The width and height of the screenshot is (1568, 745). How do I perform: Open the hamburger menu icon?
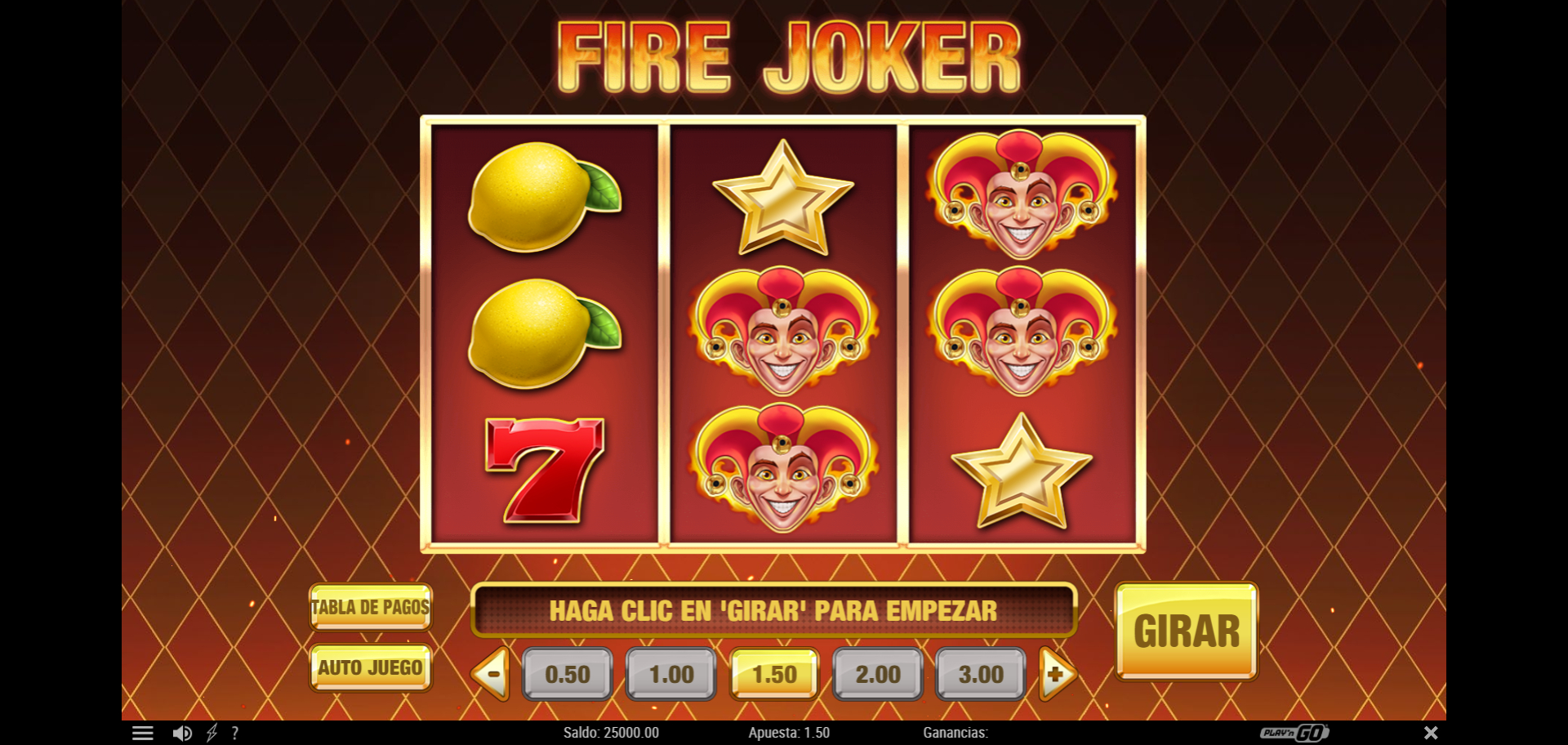click(143, 733)
